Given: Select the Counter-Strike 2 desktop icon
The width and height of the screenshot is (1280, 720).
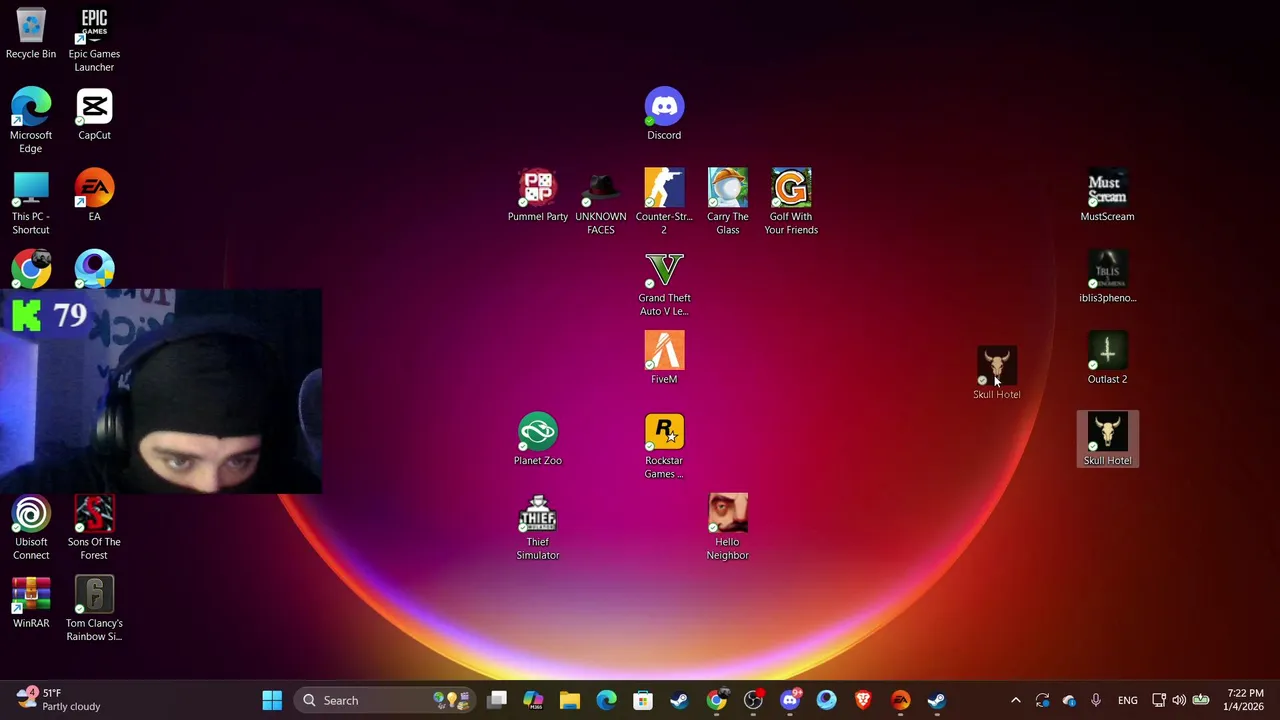Looking at the screenshot, I should [664, 202].
